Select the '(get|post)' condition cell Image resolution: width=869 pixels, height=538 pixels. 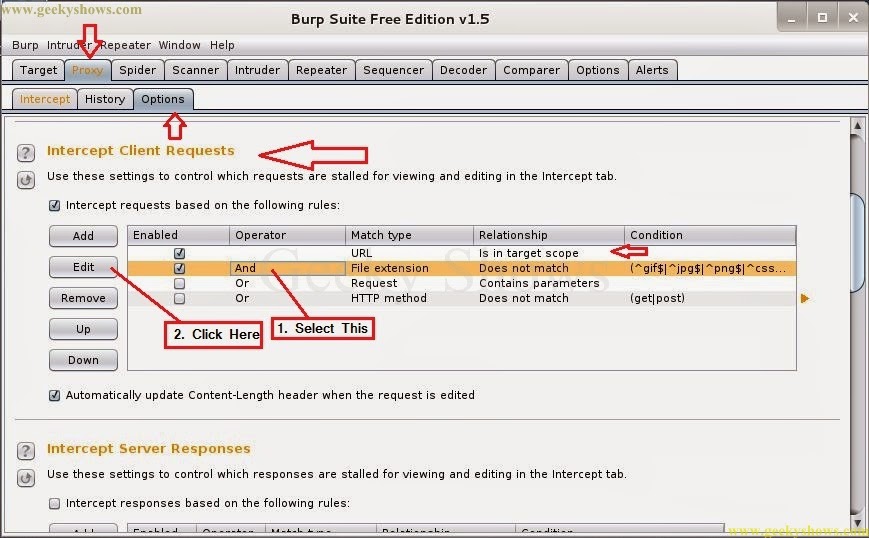point(710,298)
